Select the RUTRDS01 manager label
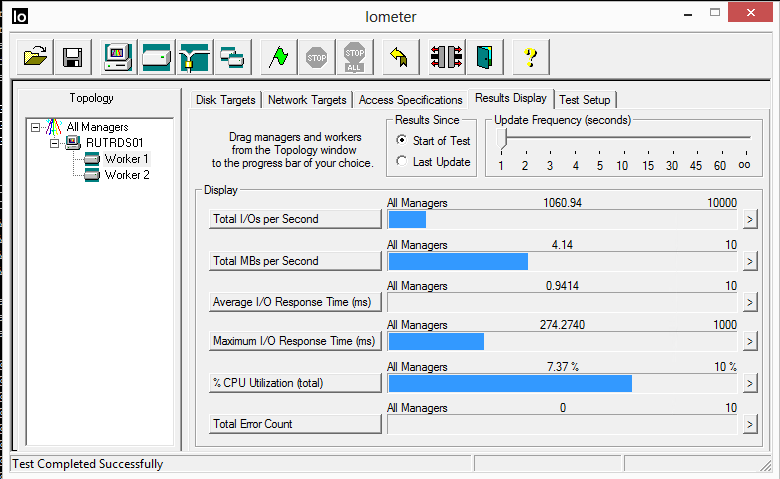Viewport: 780px width, 479px height. [114, 143]
